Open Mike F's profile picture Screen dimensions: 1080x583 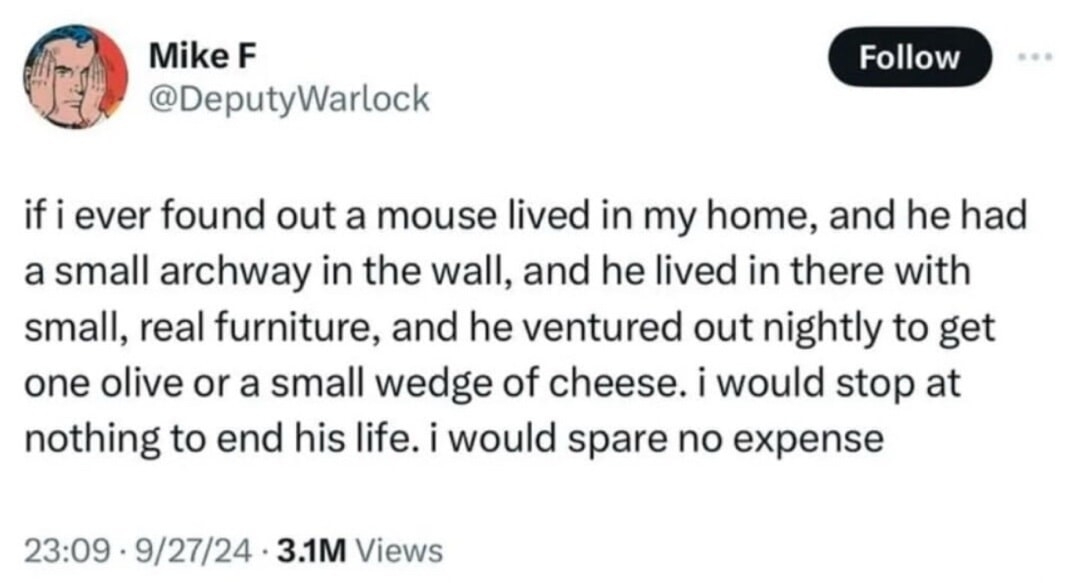tap(77, 78)
